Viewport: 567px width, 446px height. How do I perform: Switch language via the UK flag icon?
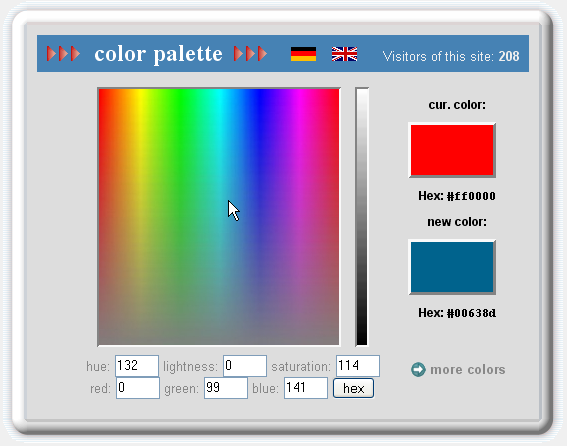[344, 54]
